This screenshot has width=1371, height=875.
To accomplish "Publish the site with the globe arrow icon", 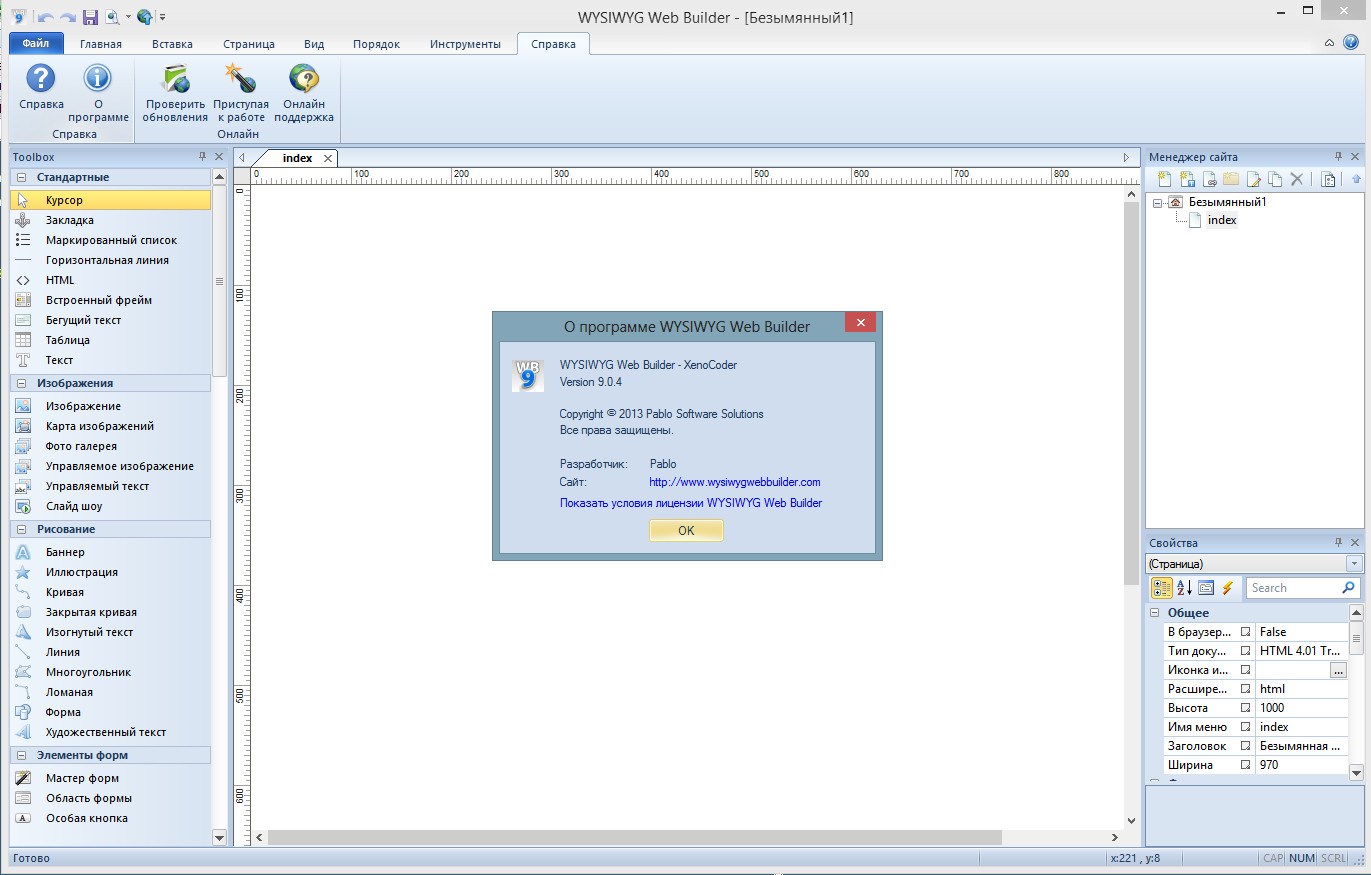I will click(145, 17).
